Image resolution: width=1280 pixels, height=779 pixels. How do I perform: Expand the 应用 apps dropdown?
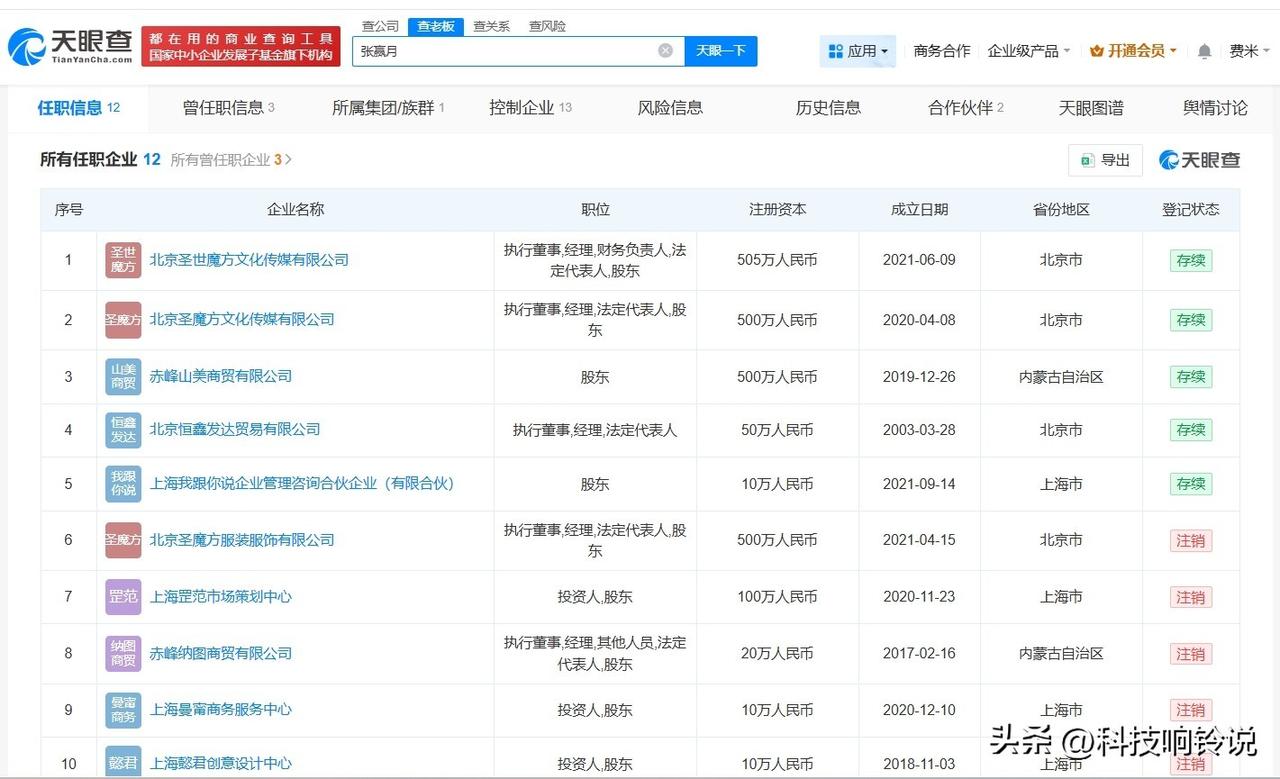tap(858, 51)
